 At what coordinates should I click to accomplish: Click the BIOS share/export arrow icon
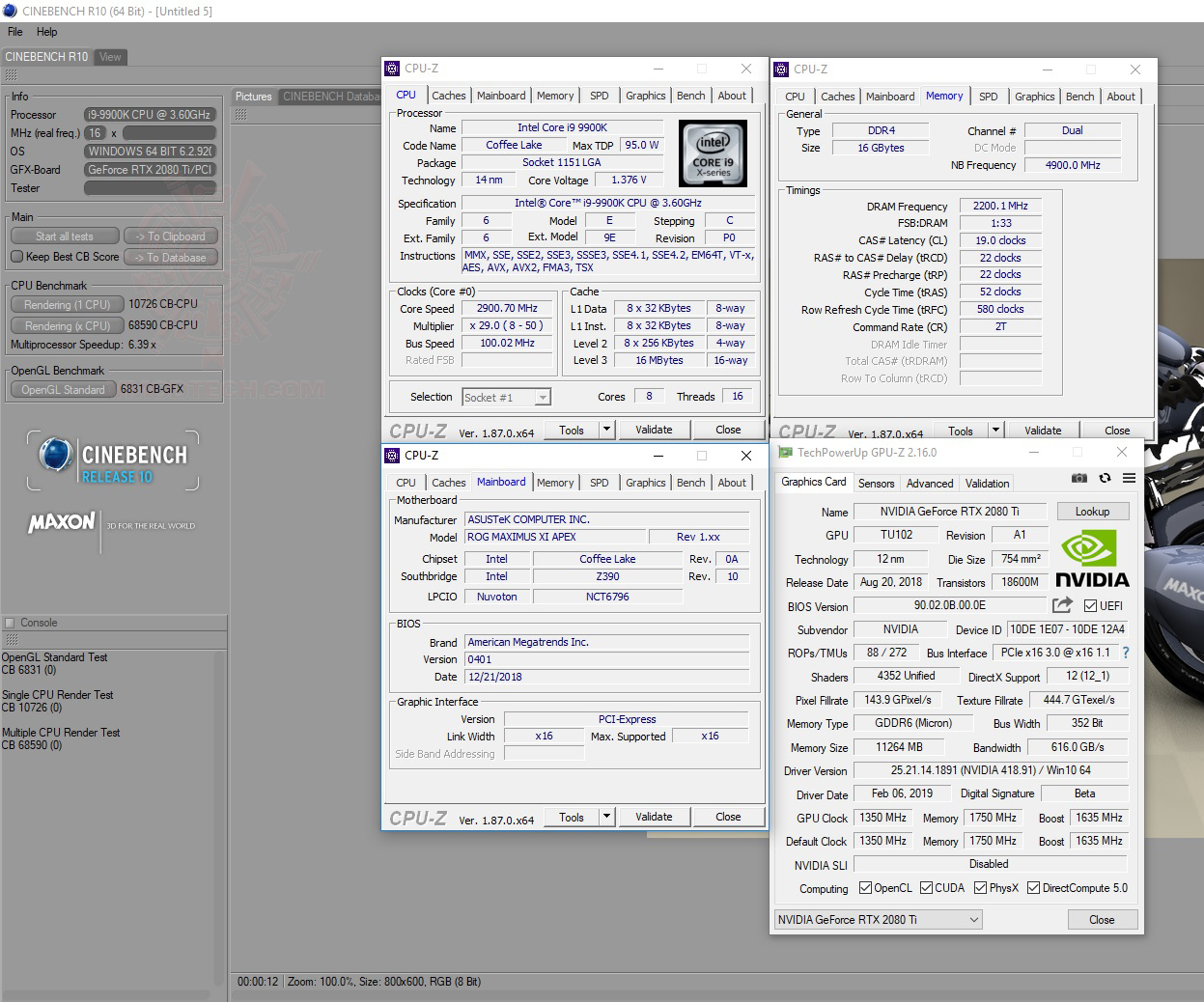coord(1062,605)
